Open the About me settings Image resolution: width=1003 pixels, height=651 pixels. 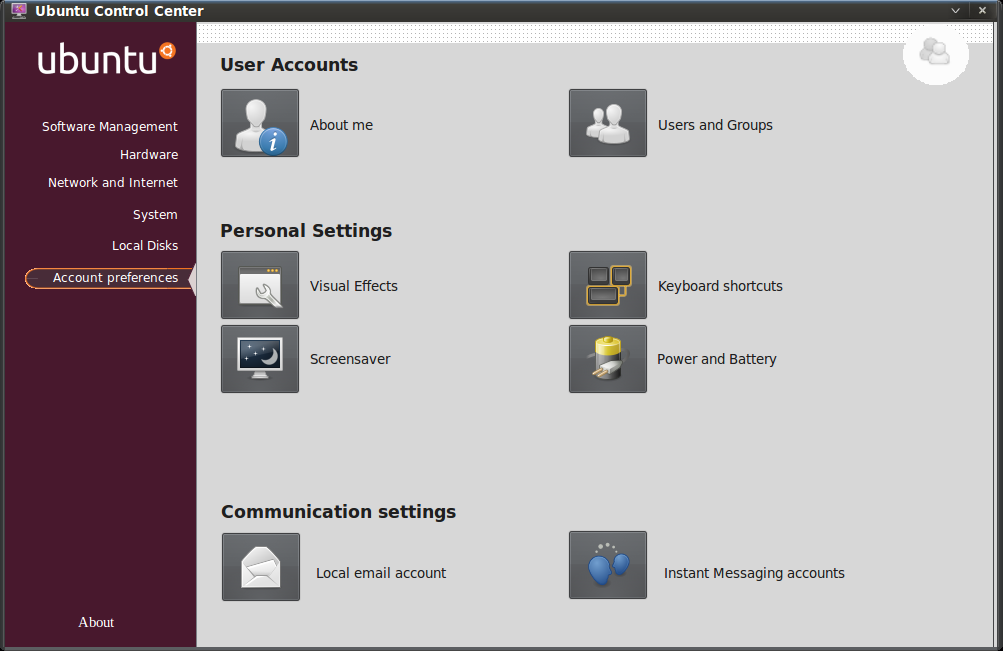pos(260,123)
